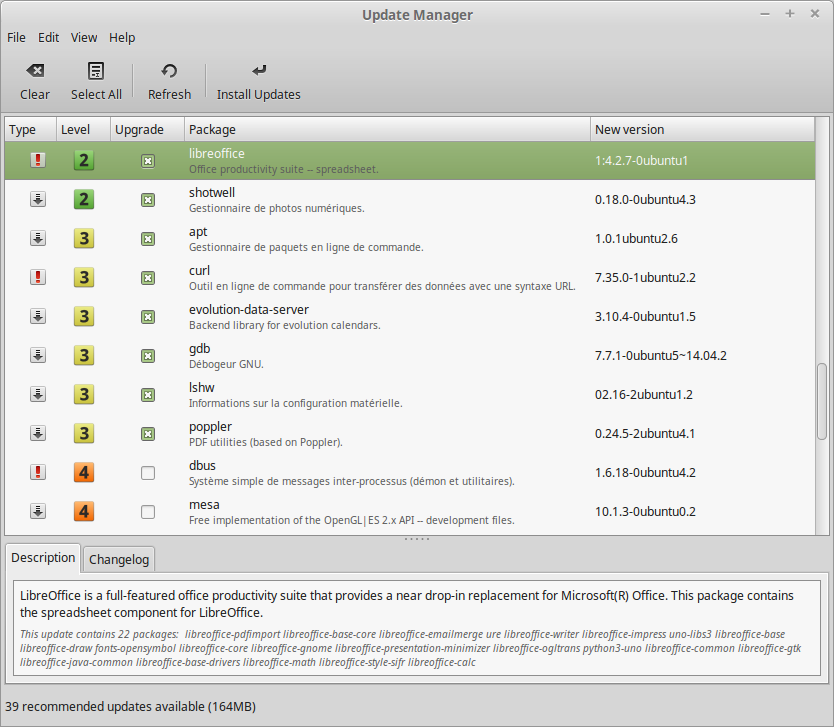Select the shotwell package name
This screenshot has width=834, height=727.
click(212, 193)
